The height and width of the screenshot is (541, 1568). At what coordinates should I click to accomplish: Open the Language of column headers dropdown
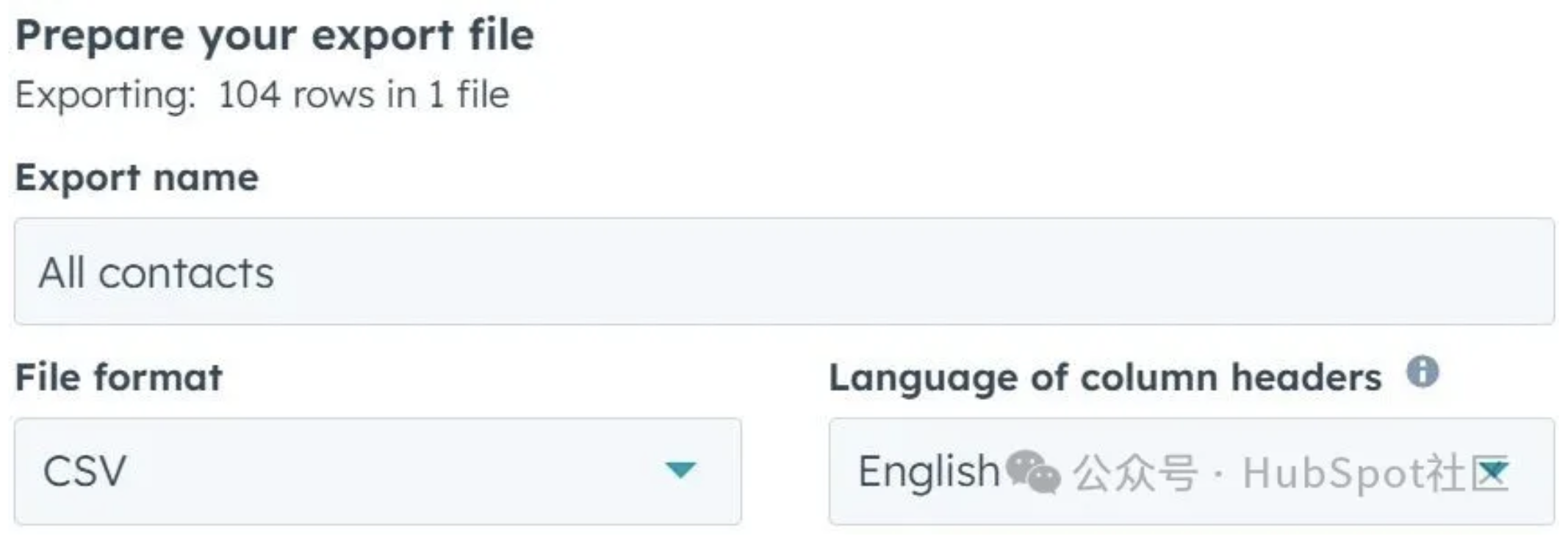pos(1190,471)
